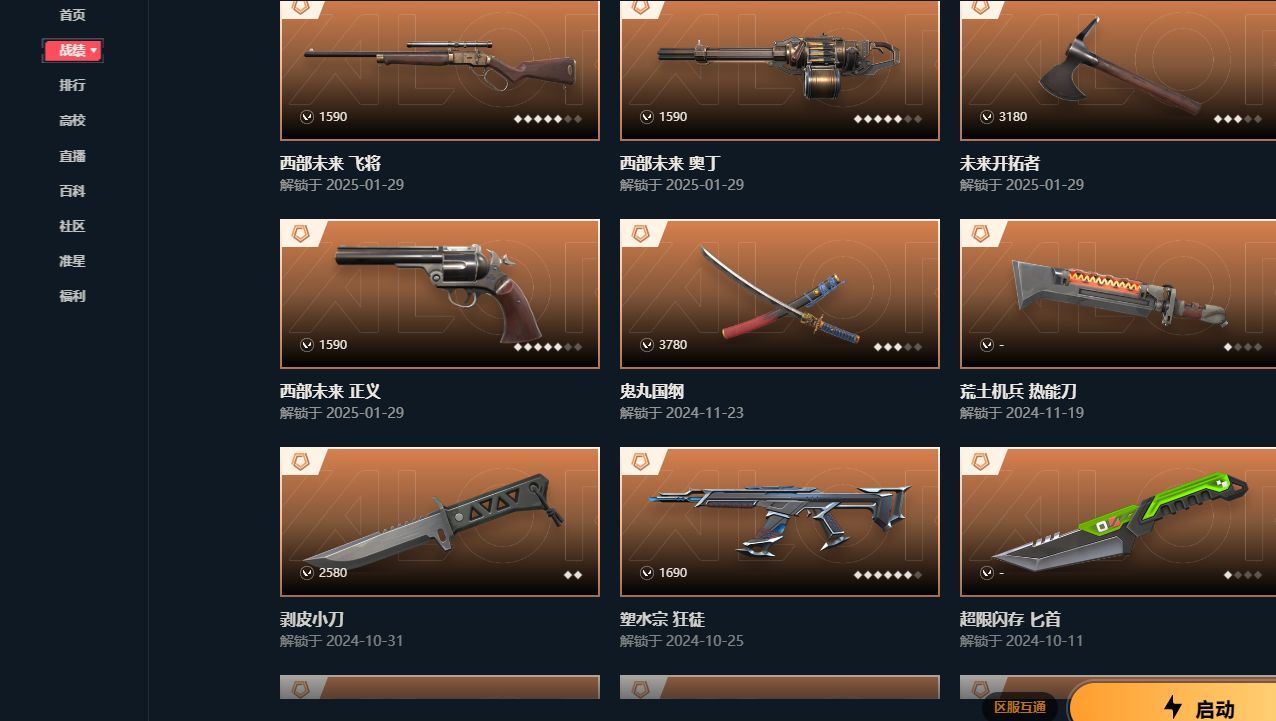Click the pentagon badge on the green dagger card

pos(980,461)
